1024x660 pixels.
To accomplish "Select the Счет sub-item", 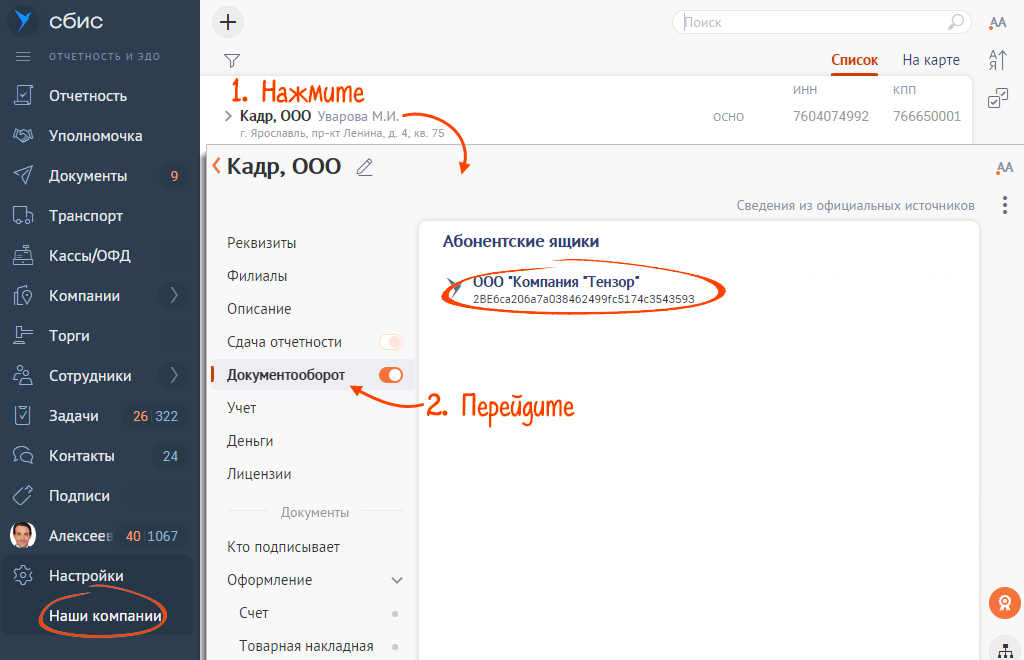I will (x=253, y=613).
